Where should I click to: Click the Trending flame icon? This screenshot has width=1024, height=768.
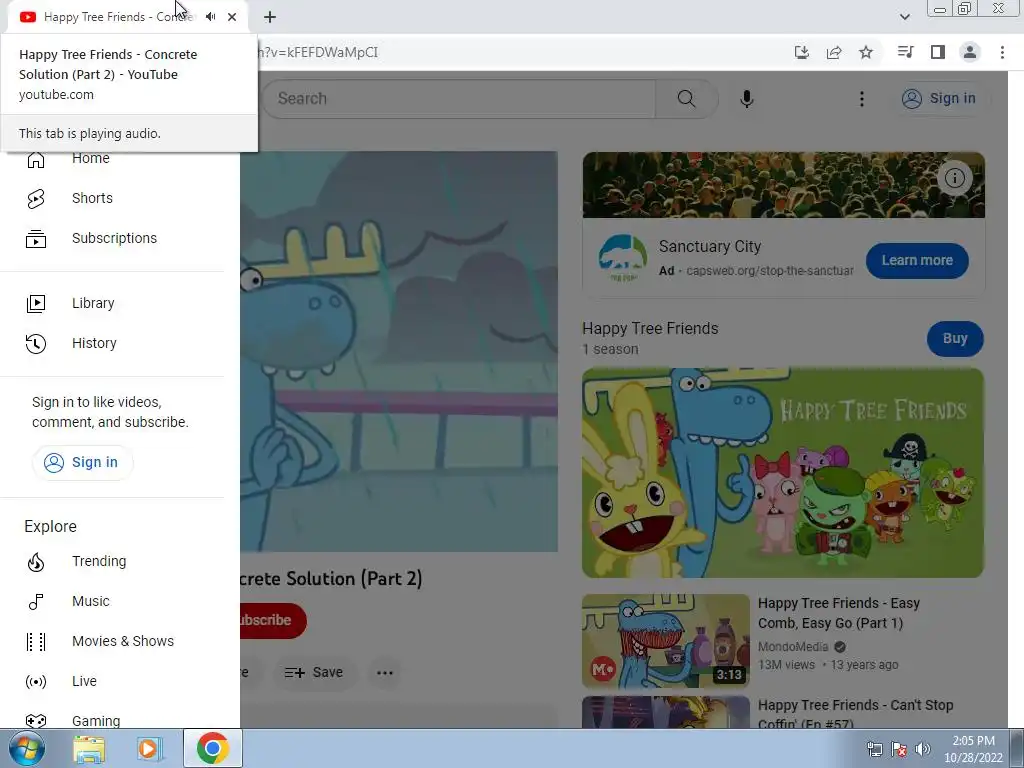point(36,562)
